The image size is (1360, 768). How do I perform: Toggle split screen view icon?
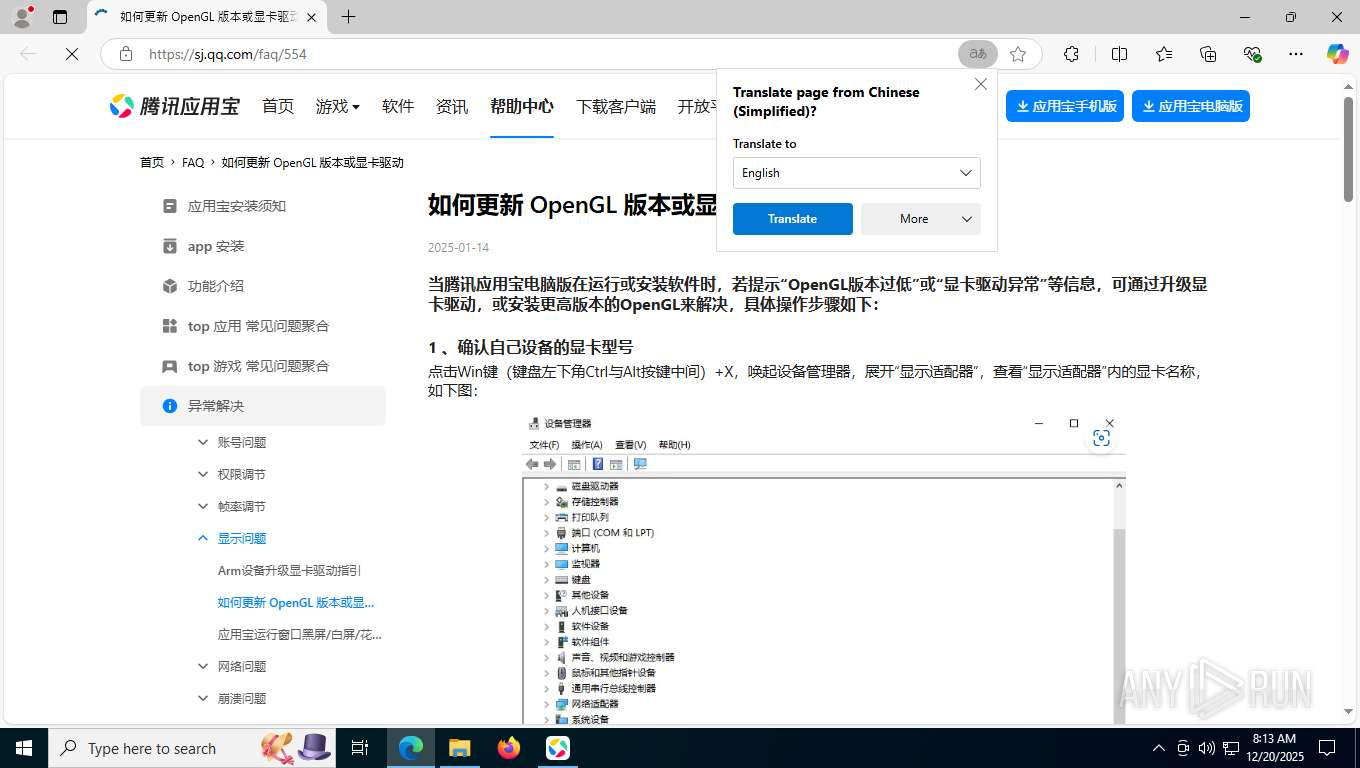coord(1119,54)
